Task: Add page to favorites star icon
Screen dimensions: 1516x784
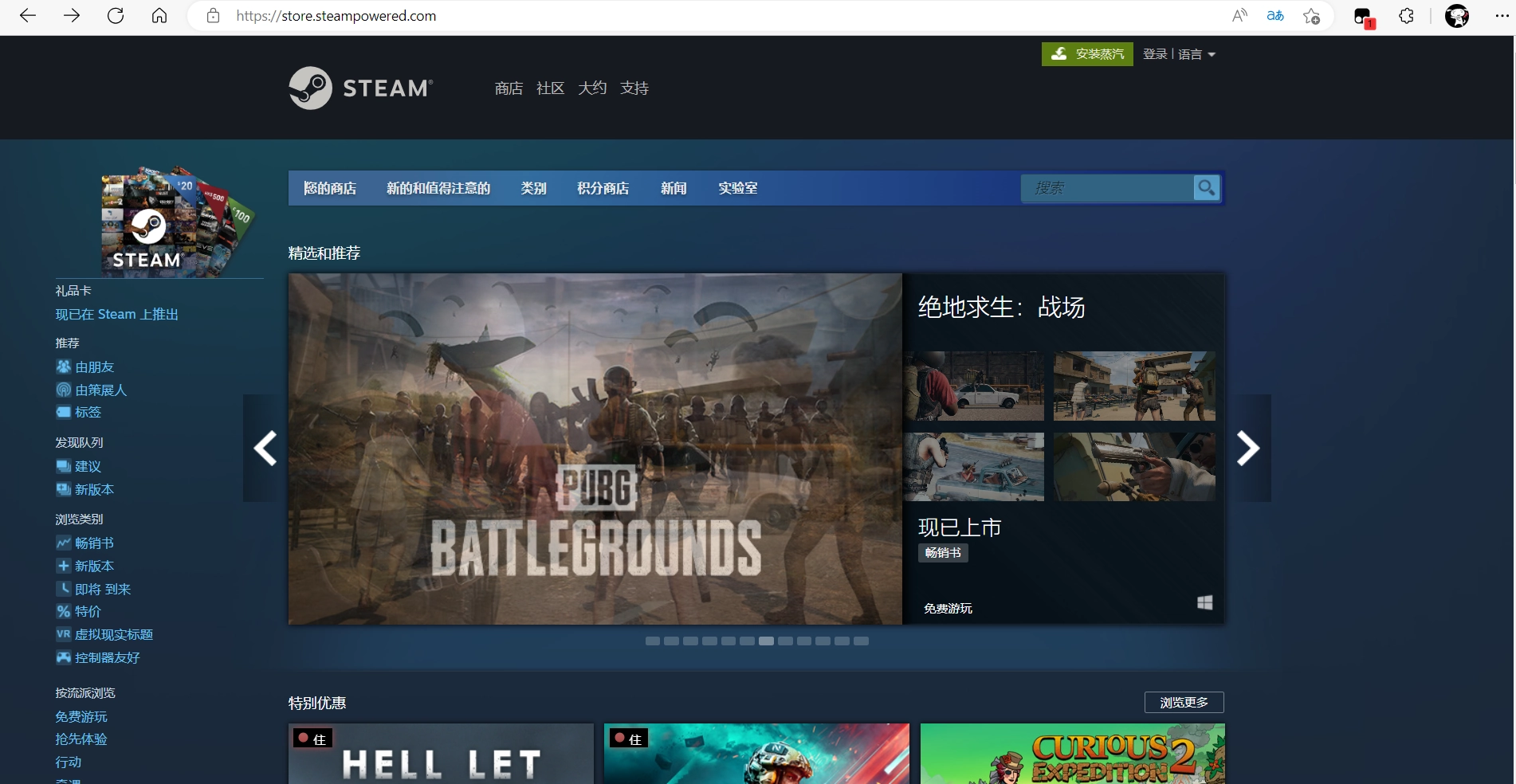Action: coord(1311,16)
